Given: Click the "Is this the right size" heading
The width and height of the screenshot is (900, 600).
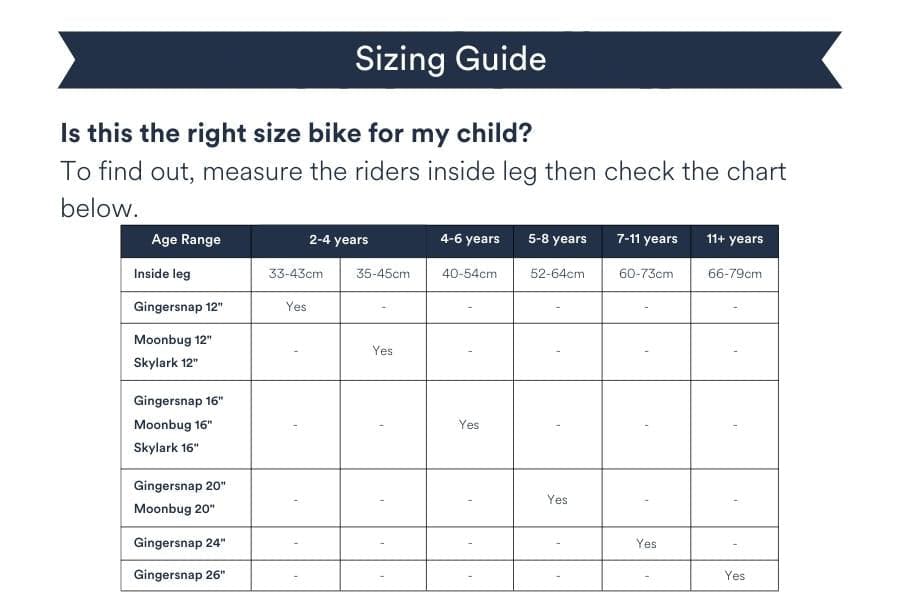Looking at the screenshot, I should (x=295, y=133).
